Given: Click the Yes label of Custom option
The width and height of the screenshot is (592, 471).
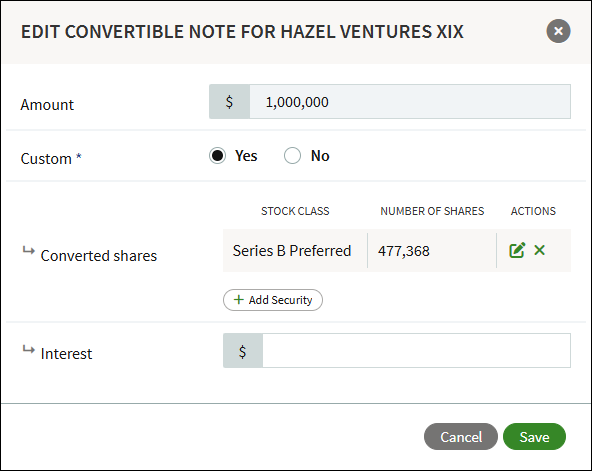Looking at the screenshot, I should click(246, 156).
